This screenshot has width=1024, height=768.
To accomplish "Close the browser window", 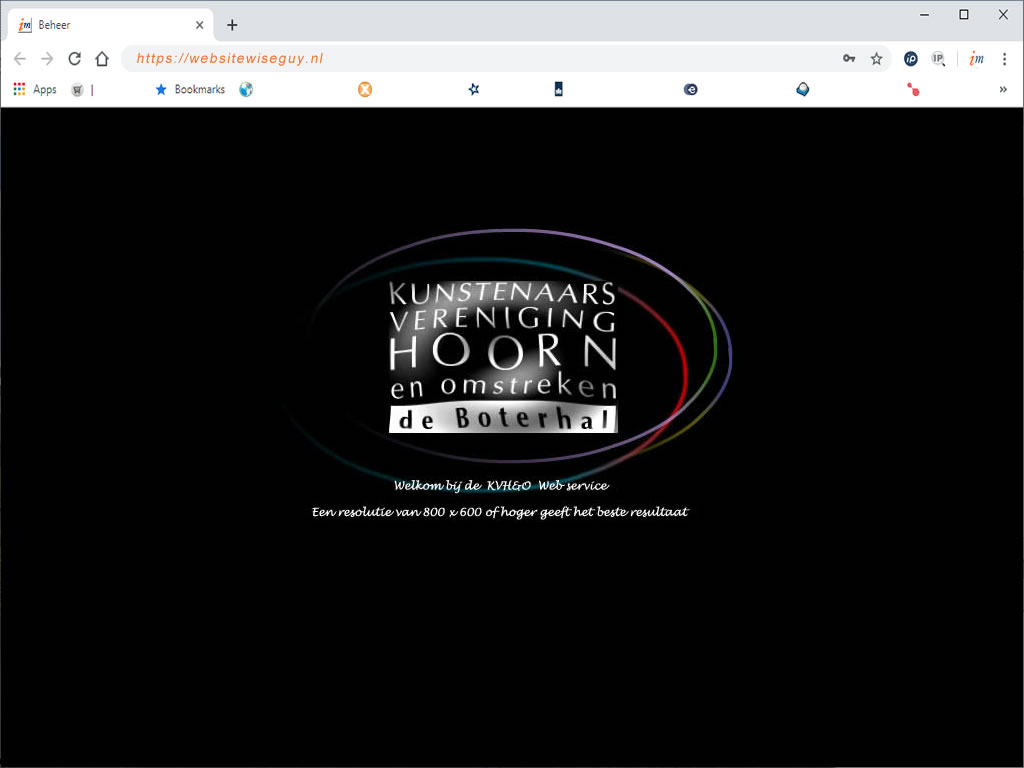I will tap(1003, 14).
